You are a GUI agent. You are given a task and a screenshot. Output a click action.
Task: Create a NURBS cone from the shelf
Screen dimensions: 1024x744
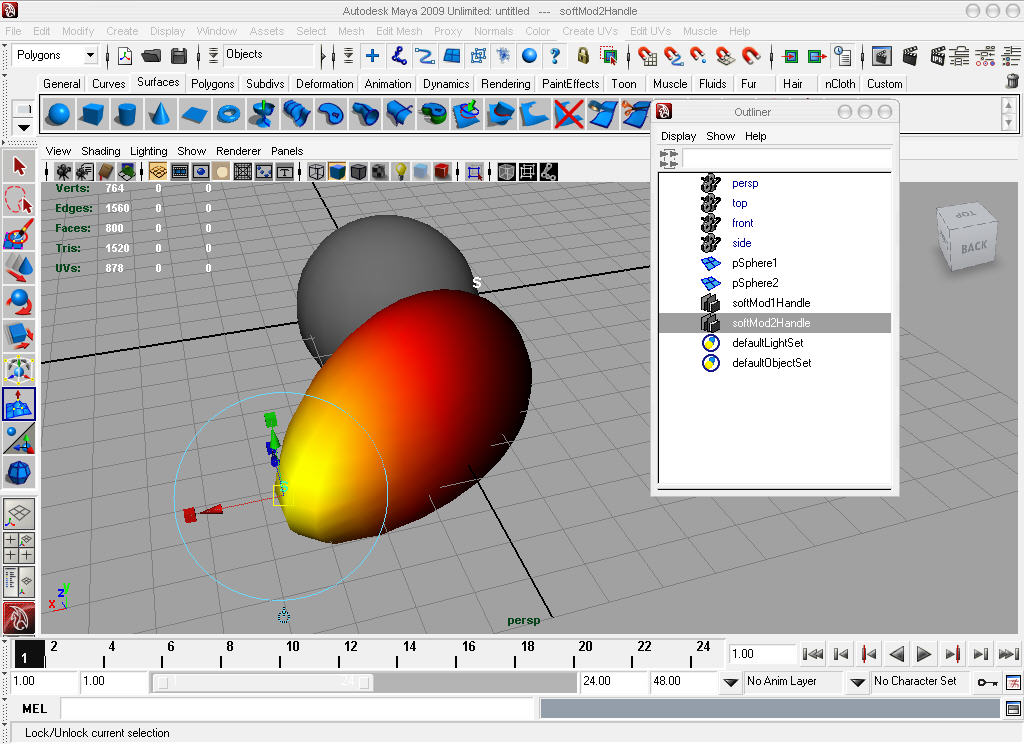tap(159, 114)
